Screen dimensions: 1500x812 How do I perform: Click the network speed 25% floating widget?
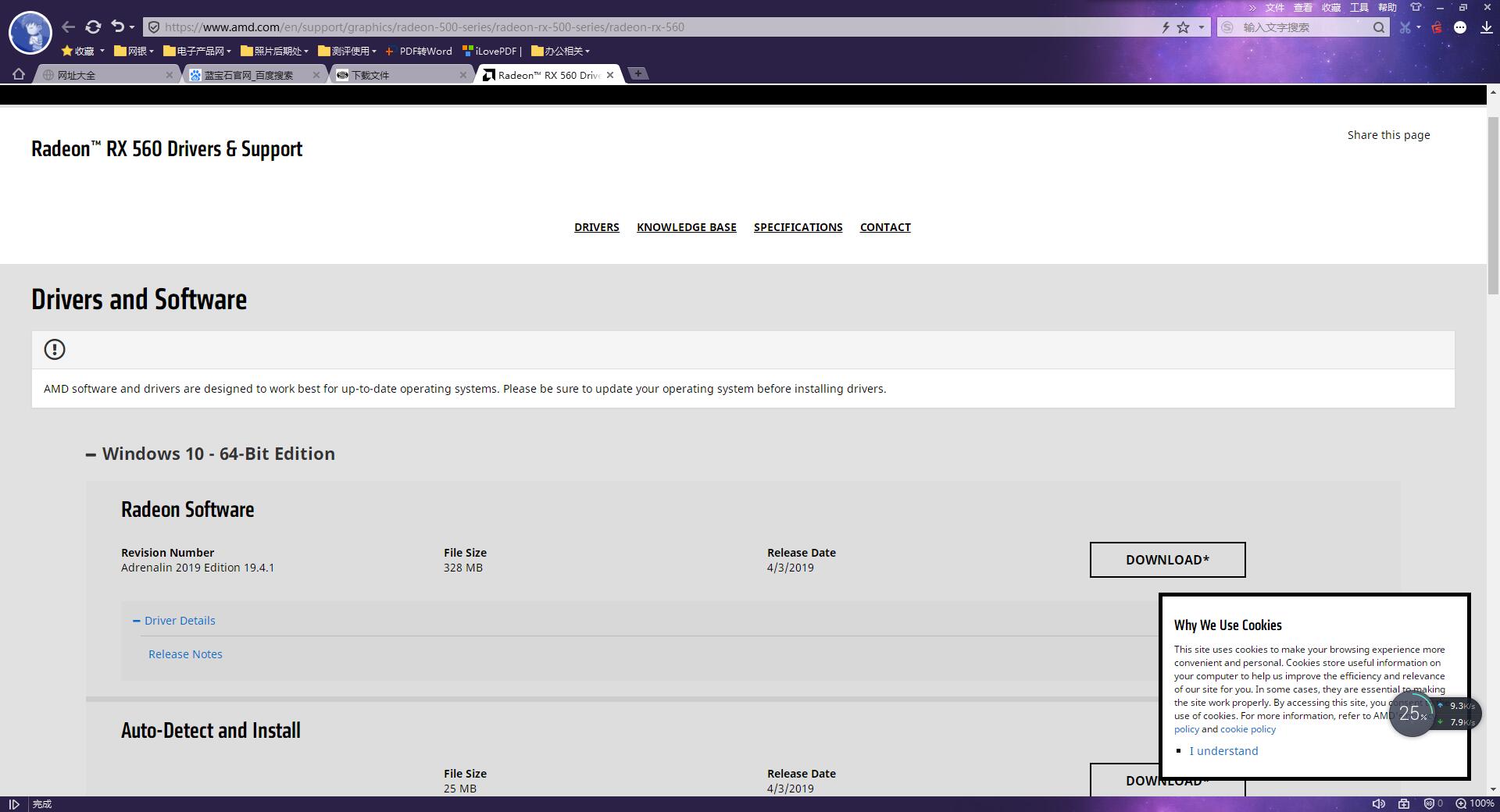click(1434, 714)
